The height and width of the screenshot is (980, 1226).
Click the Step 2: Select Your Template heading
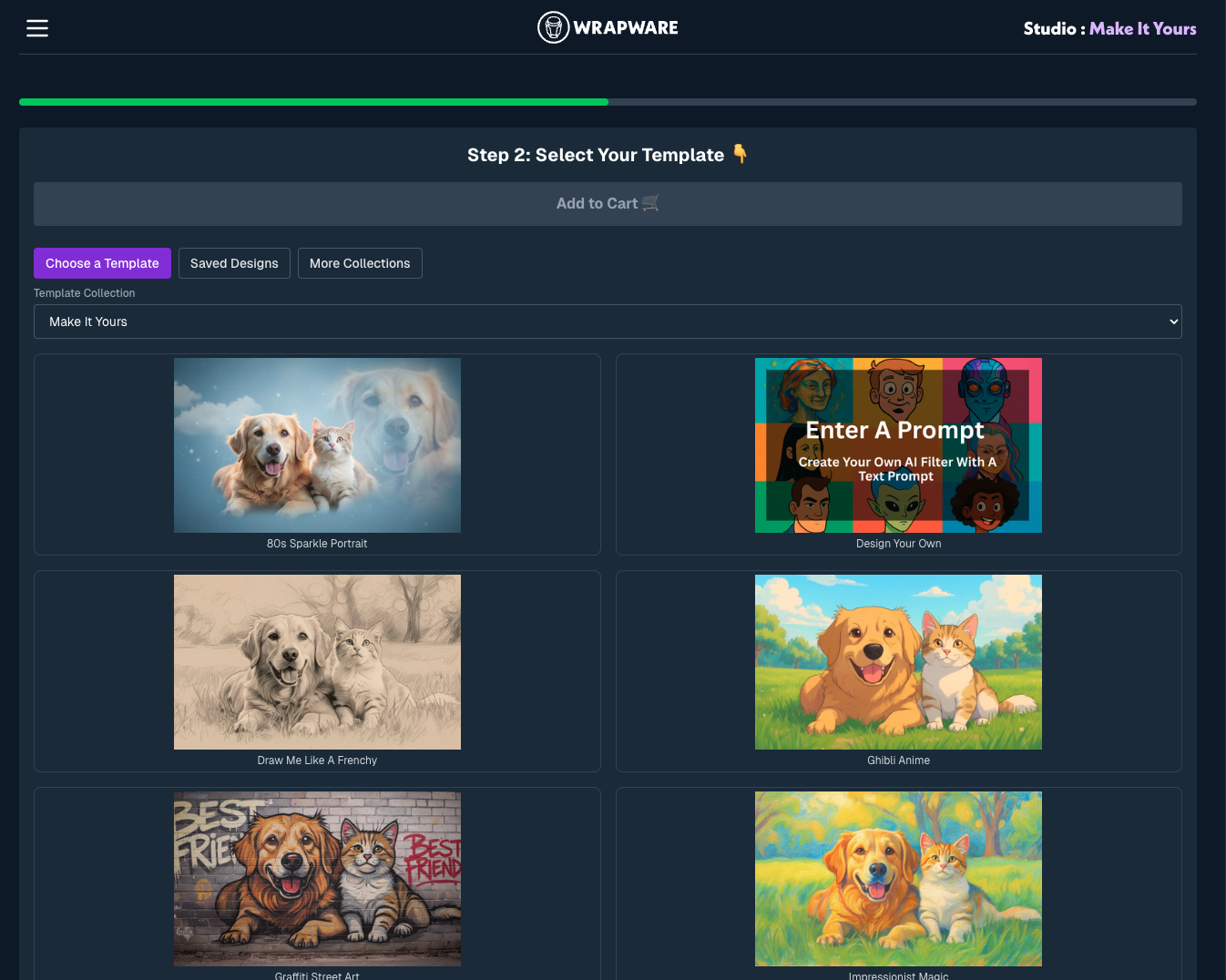608,155
